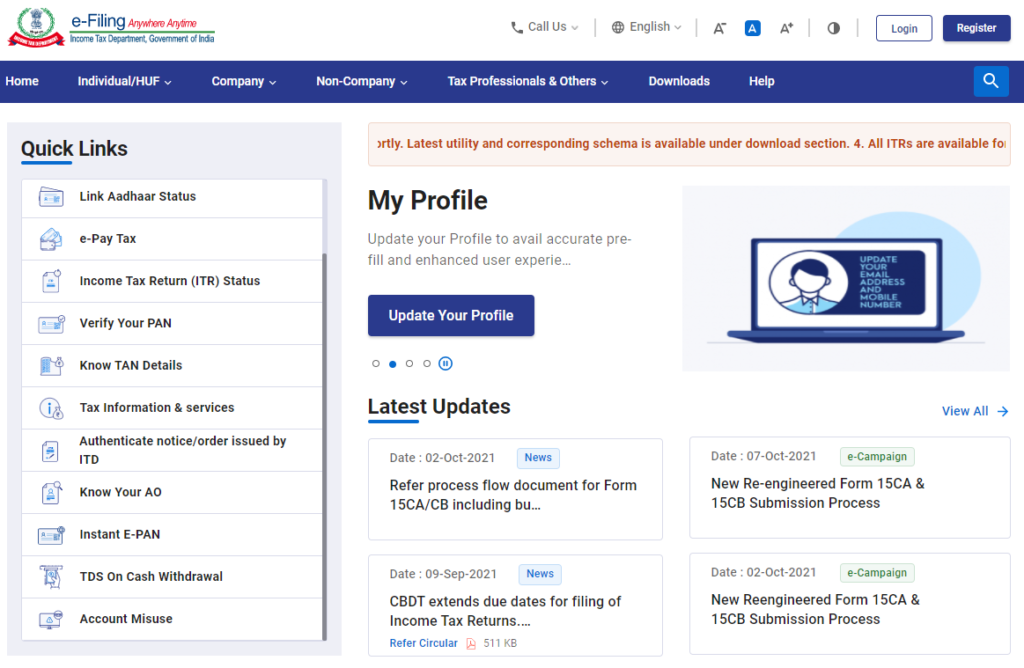Open the Downloads menu item
This screenshot has height=668, width=1024.
(679, 81)
